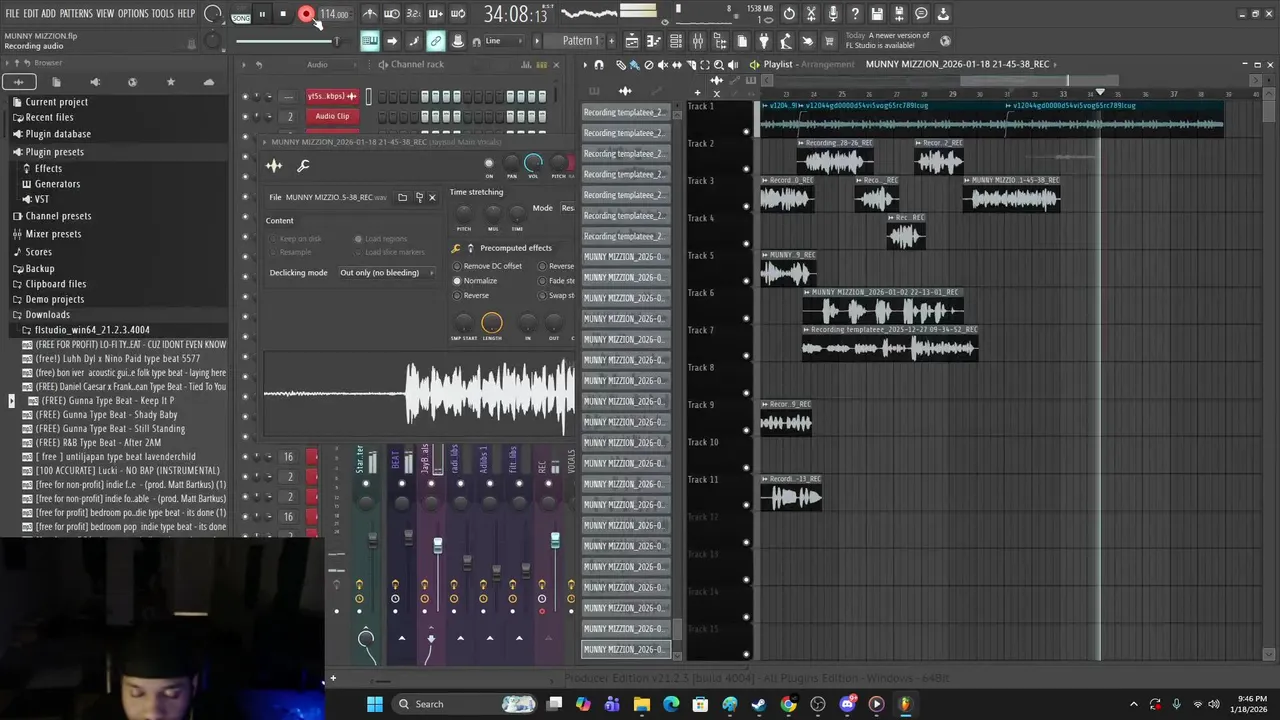Pause playback with the pause button

tap(262, 14)
